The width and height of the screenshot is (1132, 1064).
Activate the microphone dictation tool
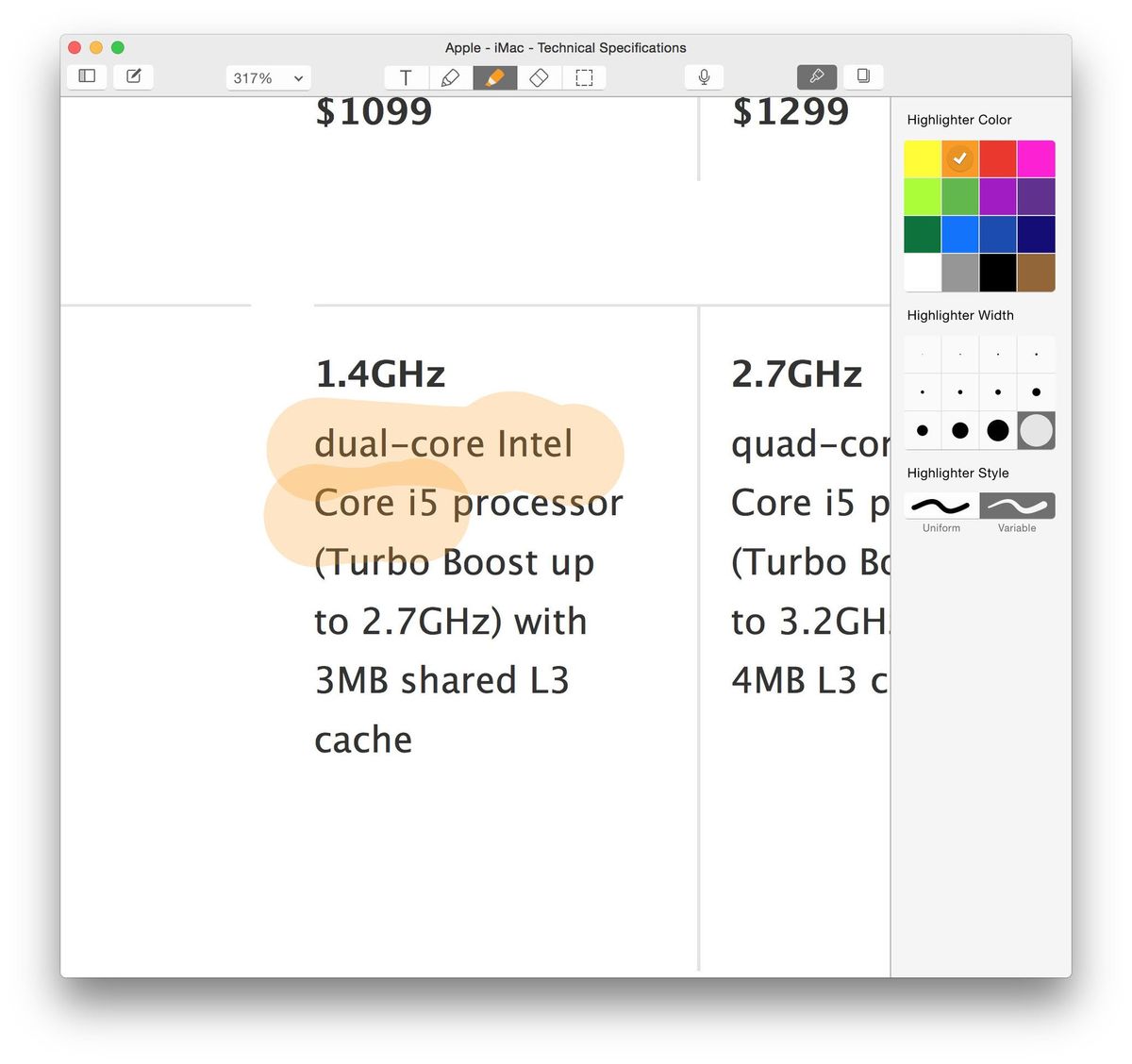coord(703,77)
